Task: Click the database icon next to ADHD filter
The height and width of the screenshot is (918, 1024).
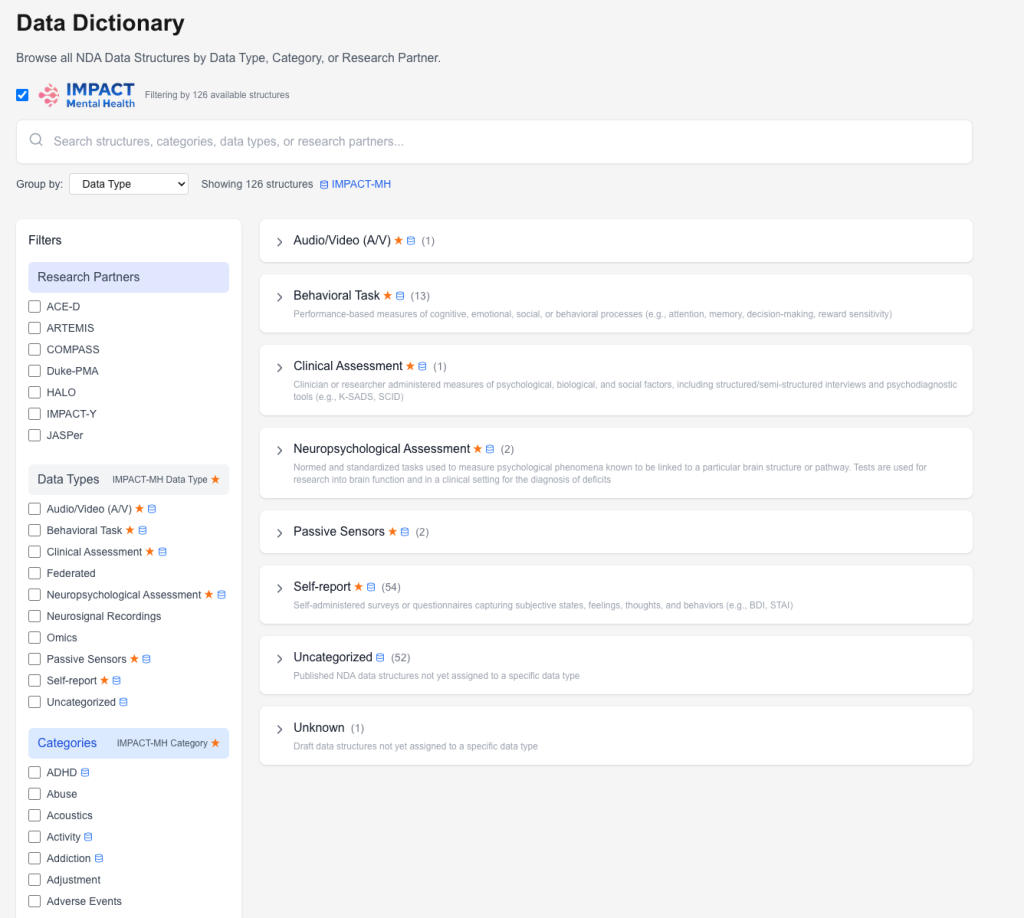Action: point(85,773)
